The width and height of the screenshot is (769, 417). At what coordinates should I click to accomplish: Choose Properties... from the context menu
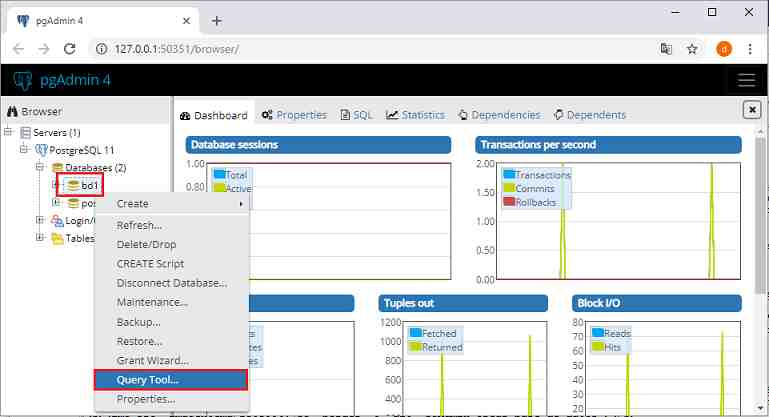pyautogui.click(x=172, y=399)
